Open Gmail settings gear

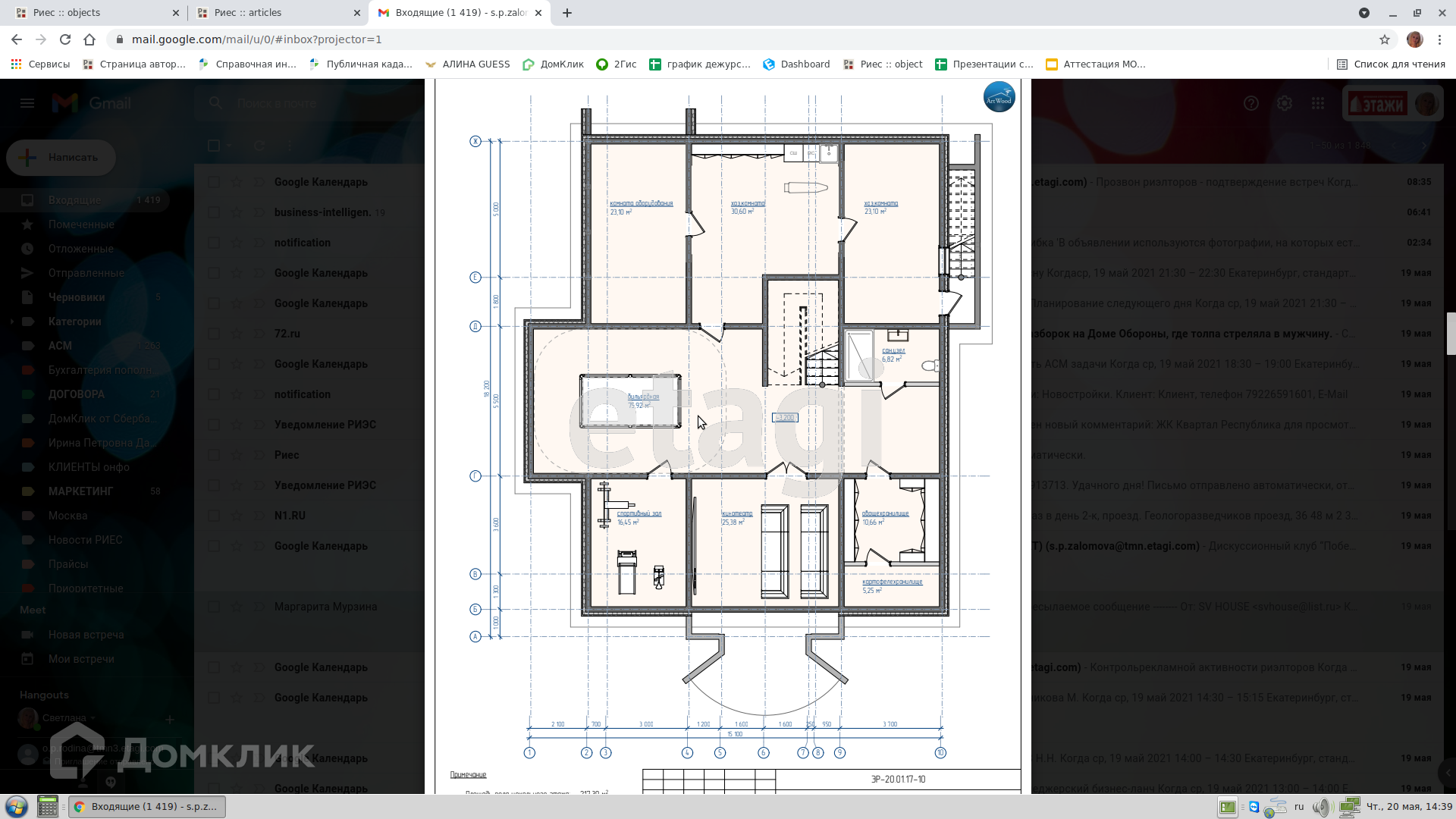[x=1285, y=103]
